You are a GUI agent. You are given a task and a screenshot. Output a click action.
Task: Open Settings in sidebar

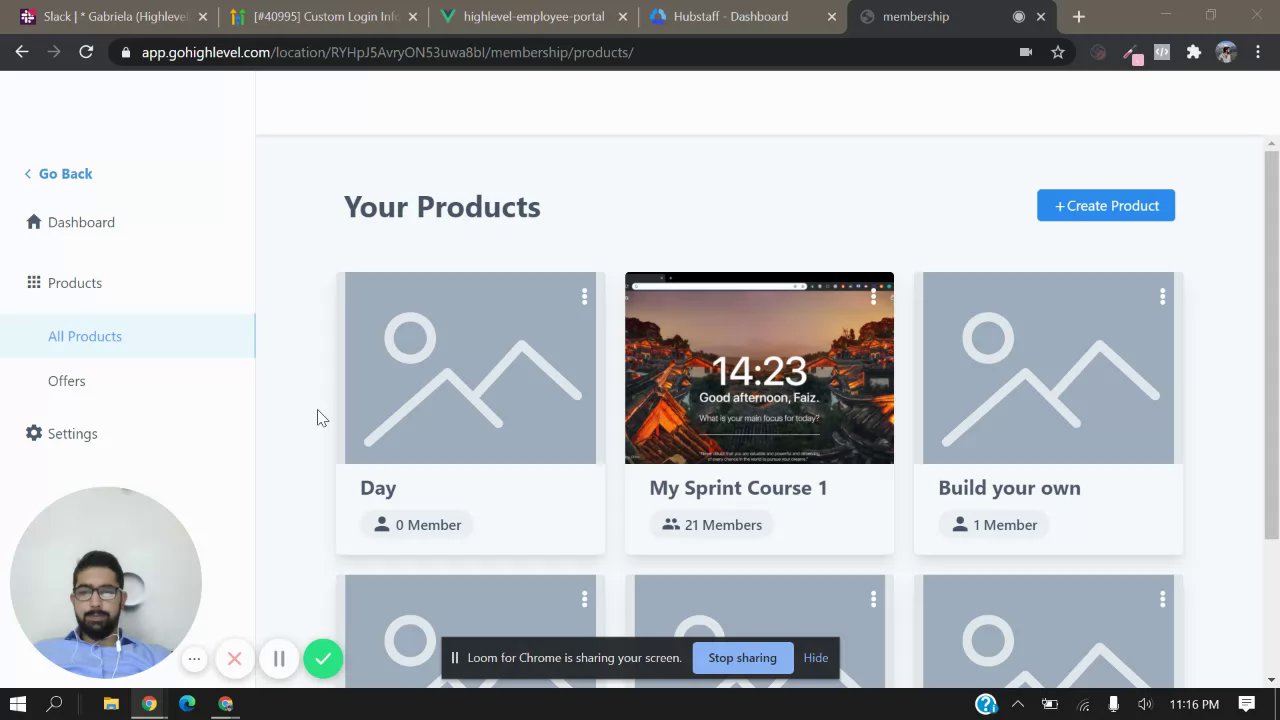(x=72, y=434)
